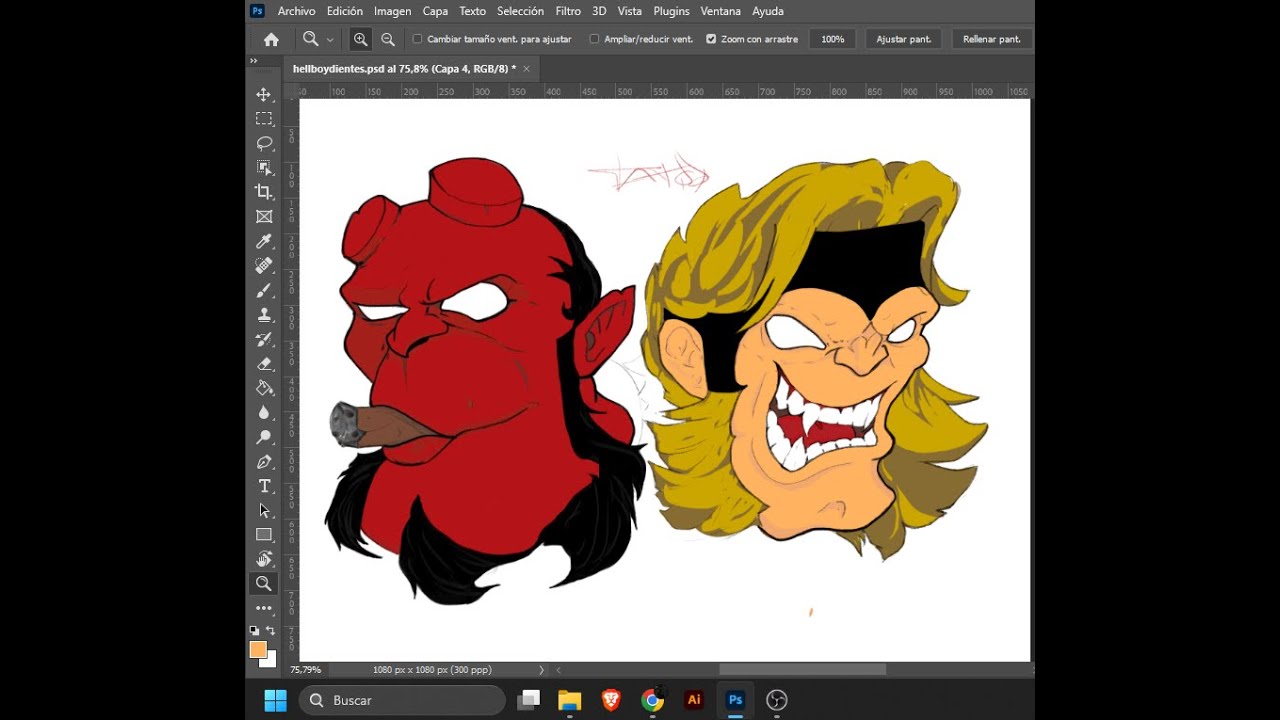The width and height of the screenshot is (1280, 720).
Task: Choose the Zoom Out mode icon
Action: [388, 39]
